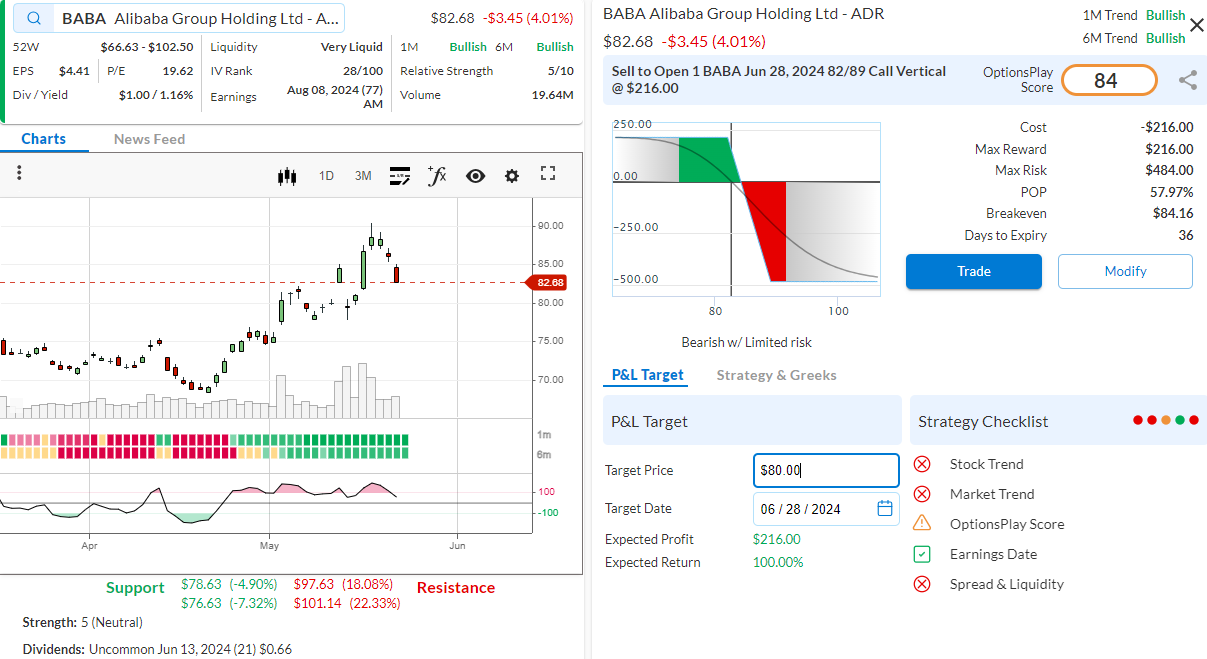The height and width of the screenshot is (659, 1207).
Task: Open the chart drawing tools
Action: [x=400, y=176]
